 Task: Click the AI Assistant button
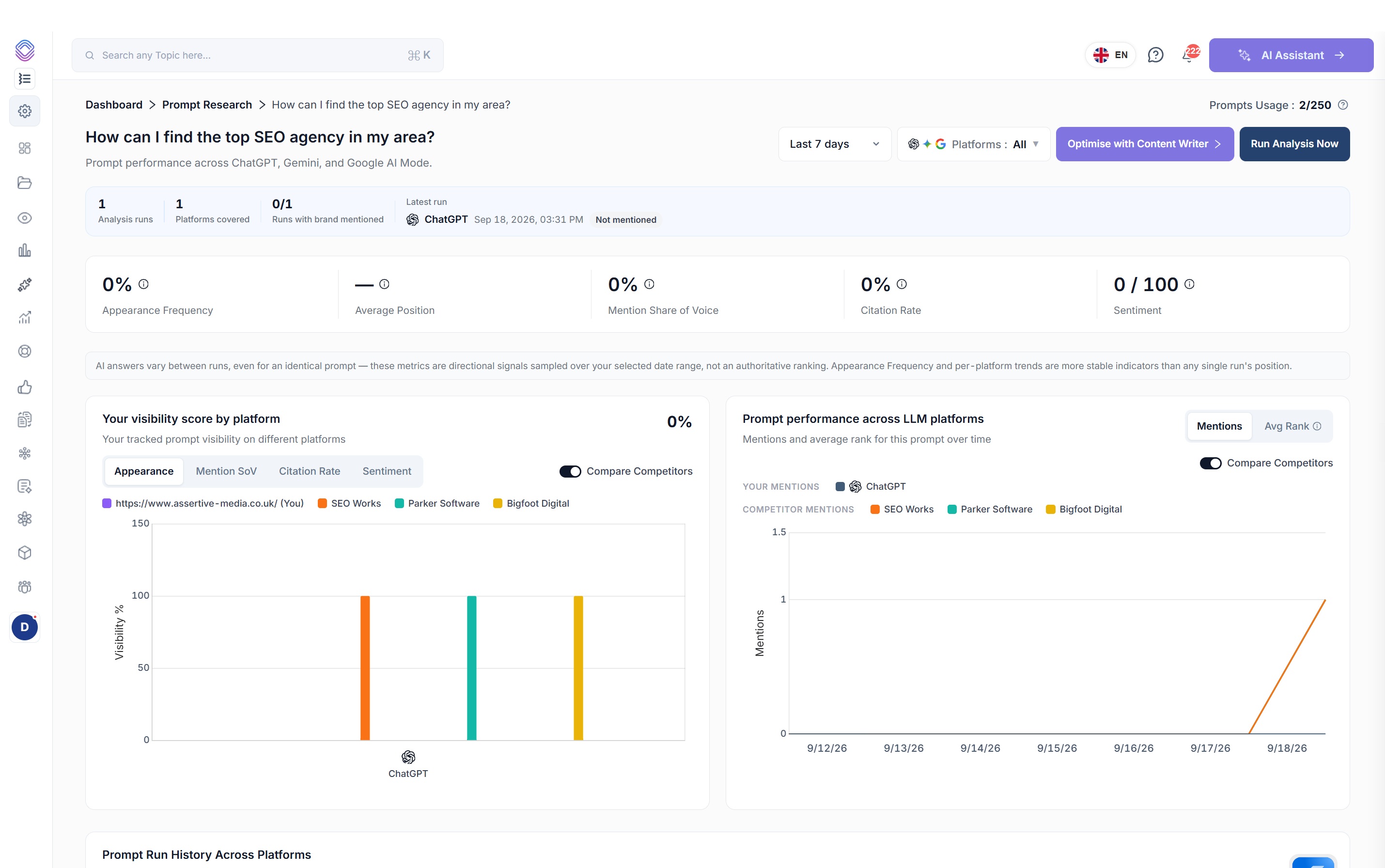[1291, 55]
